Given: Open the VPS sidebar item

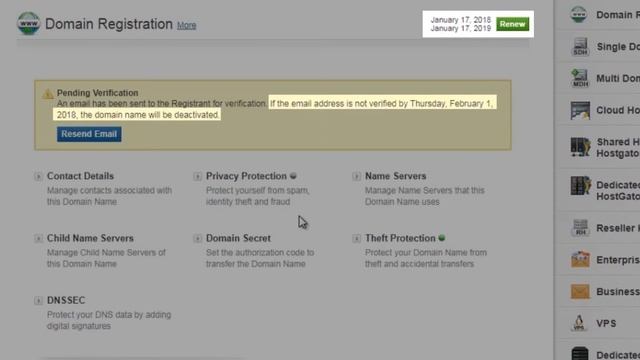Looking at the screenshot, I should [606, 323].
